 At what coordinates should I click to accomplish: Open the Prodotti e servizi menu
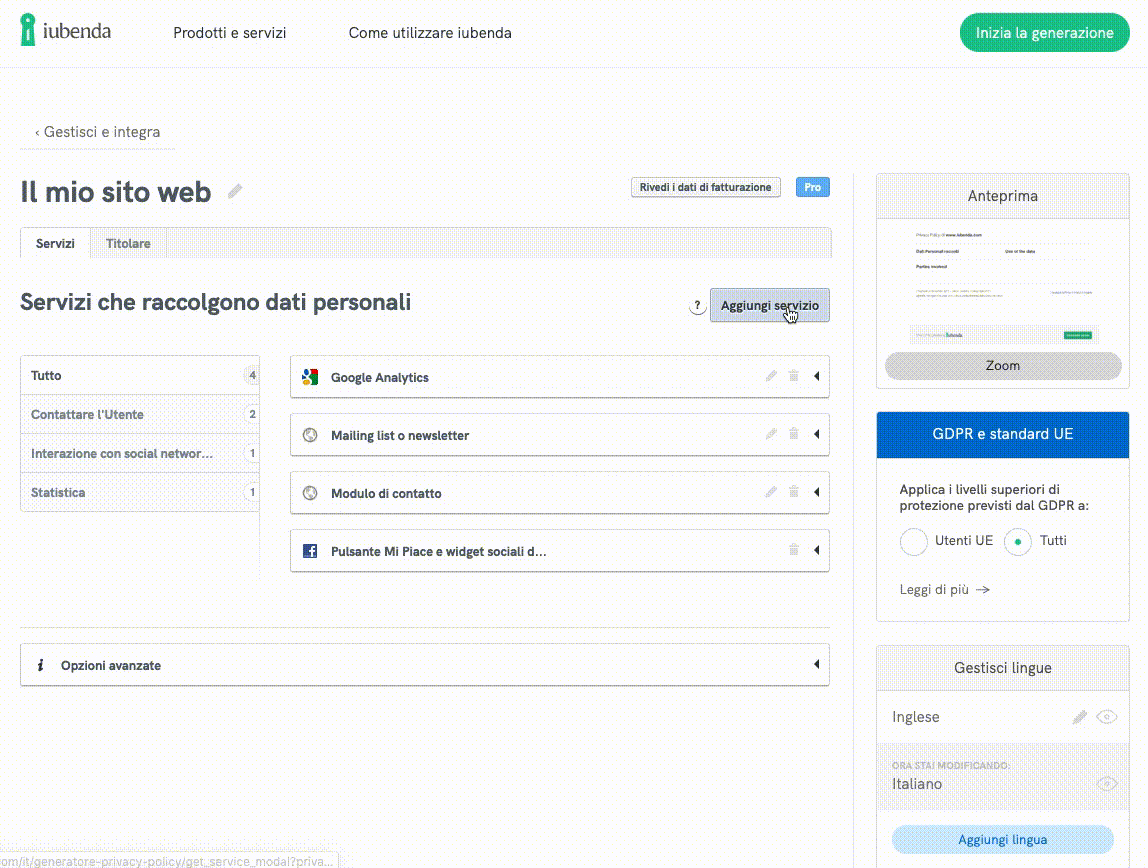pos(230,33)
